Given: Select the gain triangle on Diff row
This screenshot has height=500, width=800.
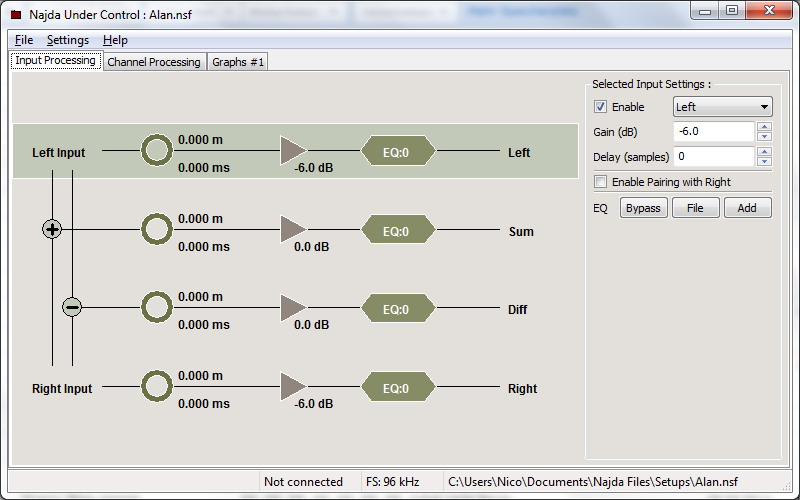Looking at the screenshot, I should [x=293, y=308].
